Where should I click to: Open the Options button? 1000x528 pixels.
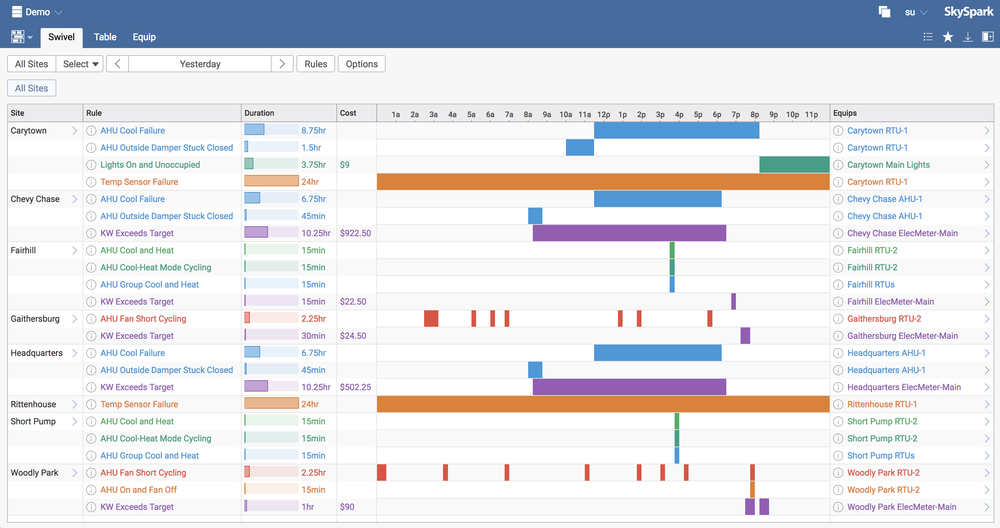[362, 64]
